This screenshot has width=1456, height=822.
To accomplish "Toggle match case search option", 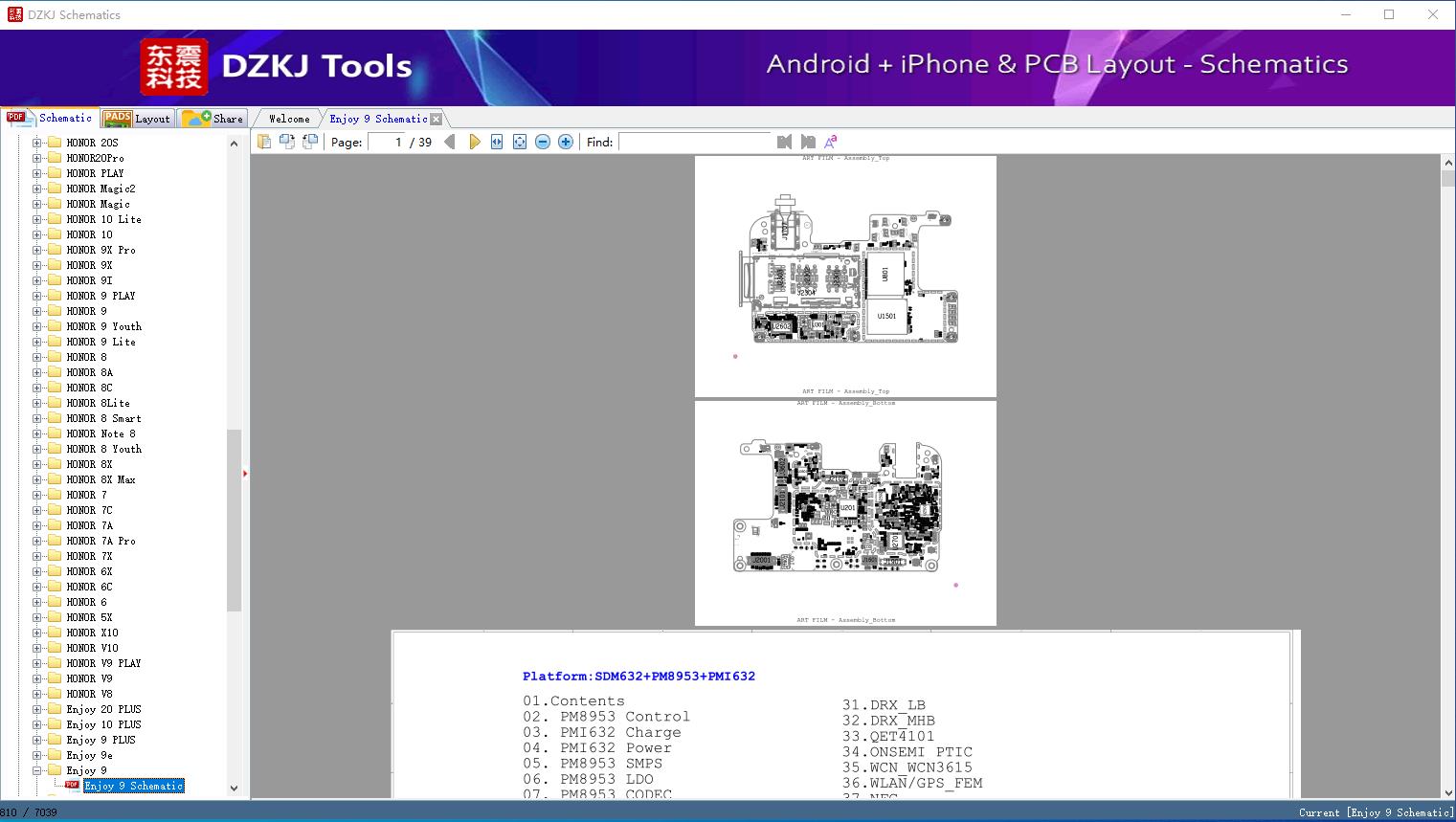I will click(831, 142).
